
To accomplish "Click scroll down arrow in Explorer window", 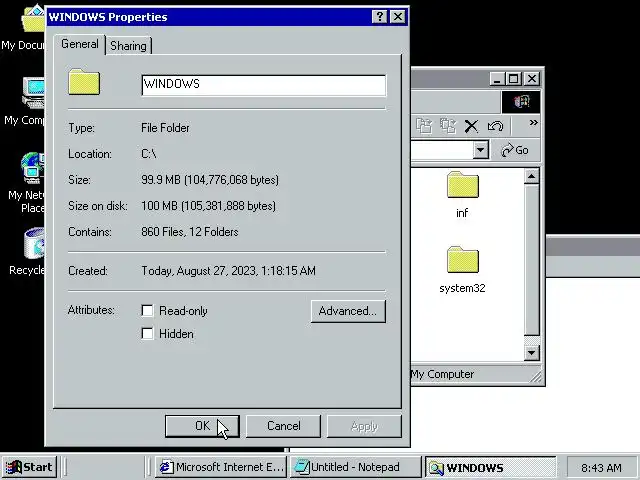I will click(x=531, y=352).
